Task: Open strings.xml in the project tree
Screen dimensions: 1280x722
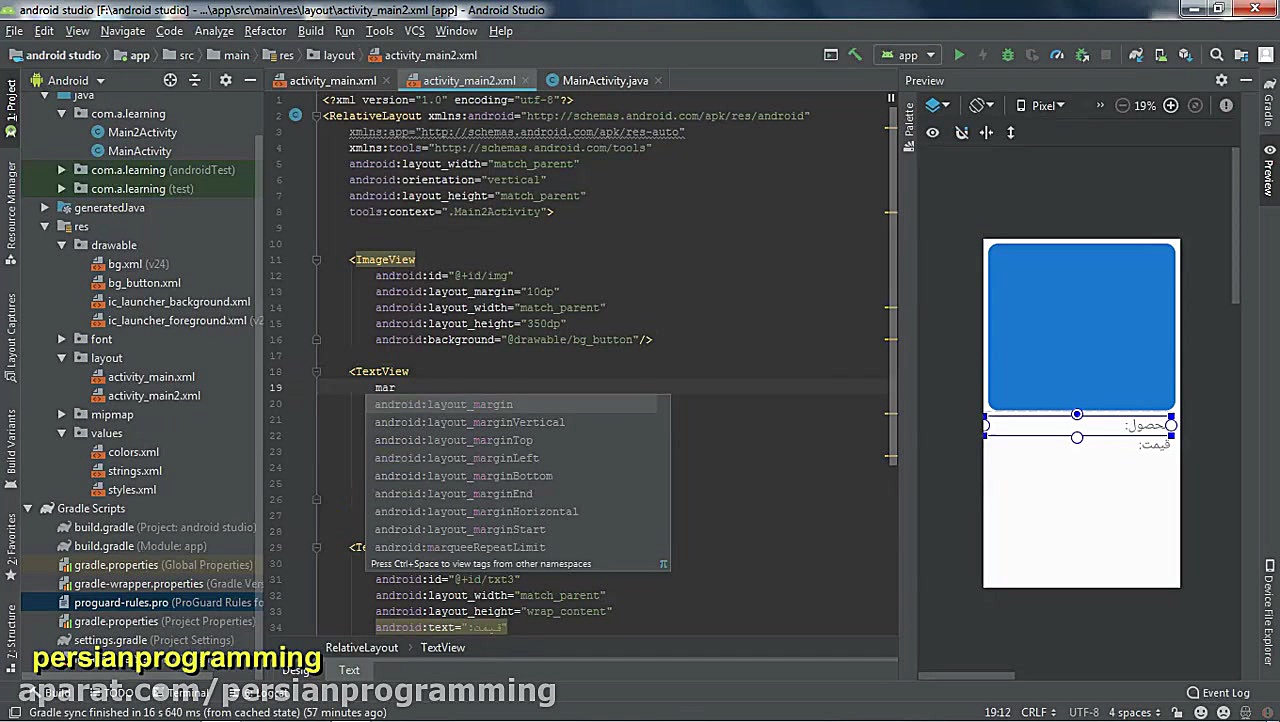Action: click(134, 471)
